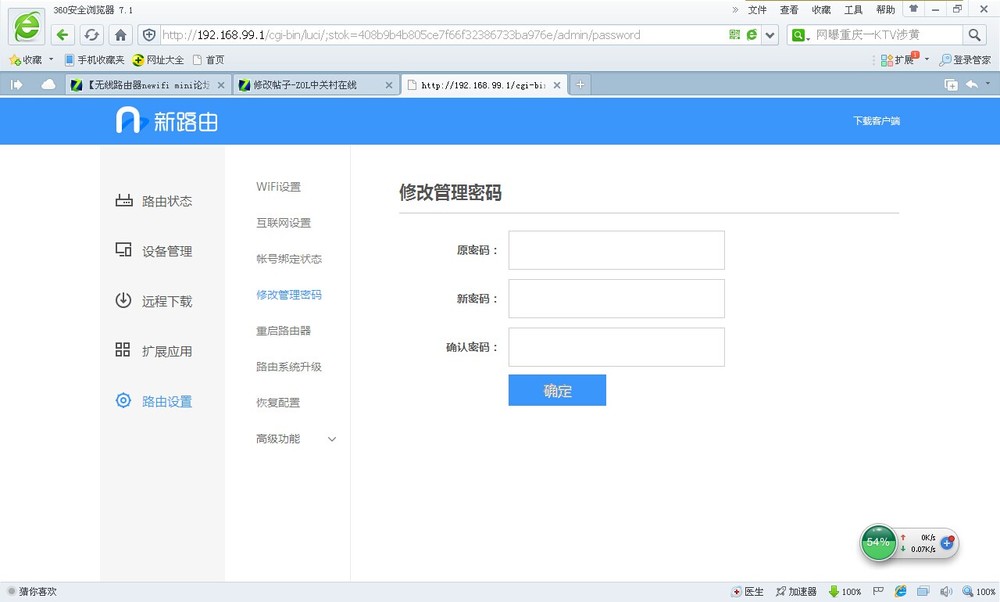Open 收藏 menu in menu bar
The width and height of the screenshot is (1000, 602).
pyautogui.click(x=821, y=10)
